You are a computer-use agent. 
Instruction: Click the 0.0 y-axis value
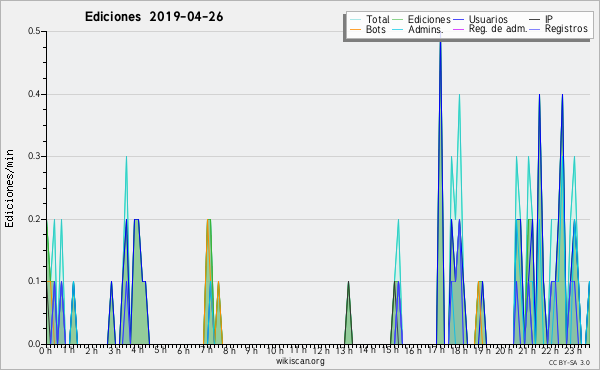pos(34,344)
